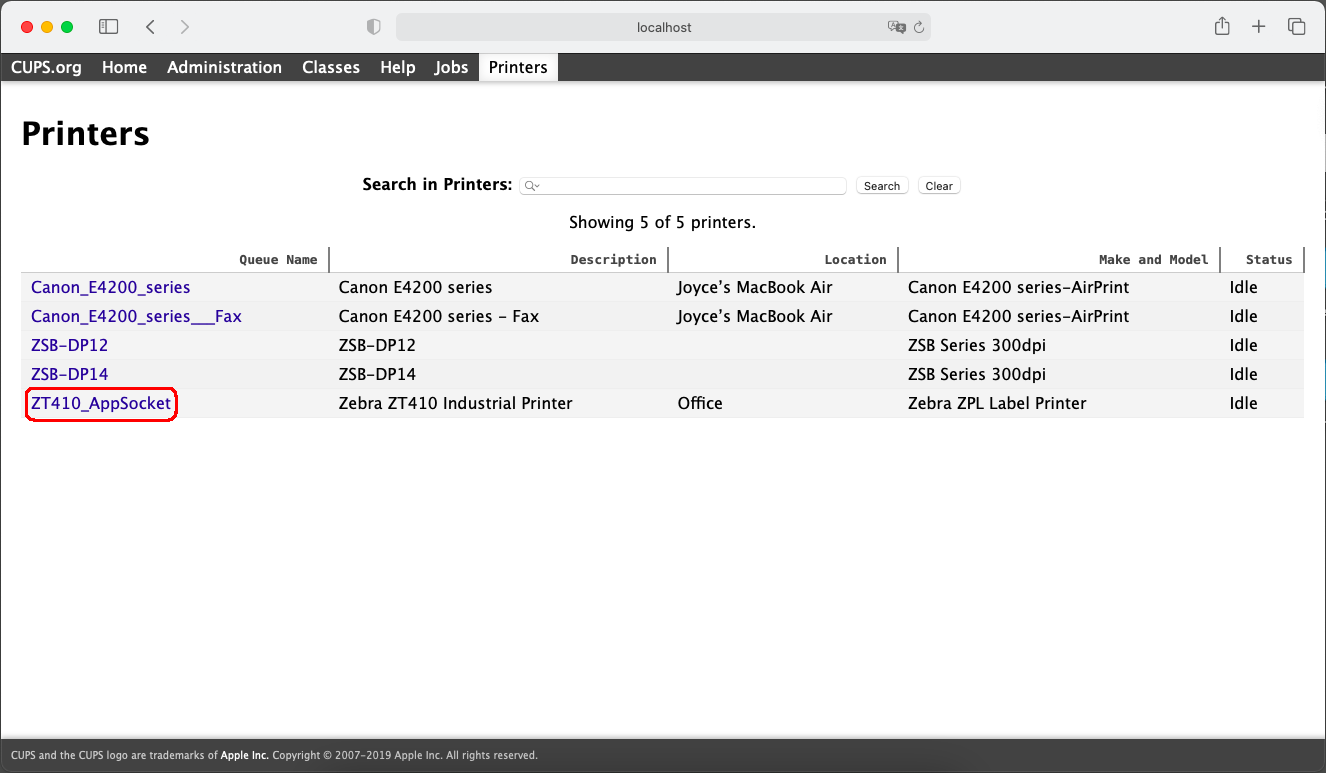The image size is (1326, 773).
Task: Click the Apple Inc. footer link
Action: click(244, 755)
